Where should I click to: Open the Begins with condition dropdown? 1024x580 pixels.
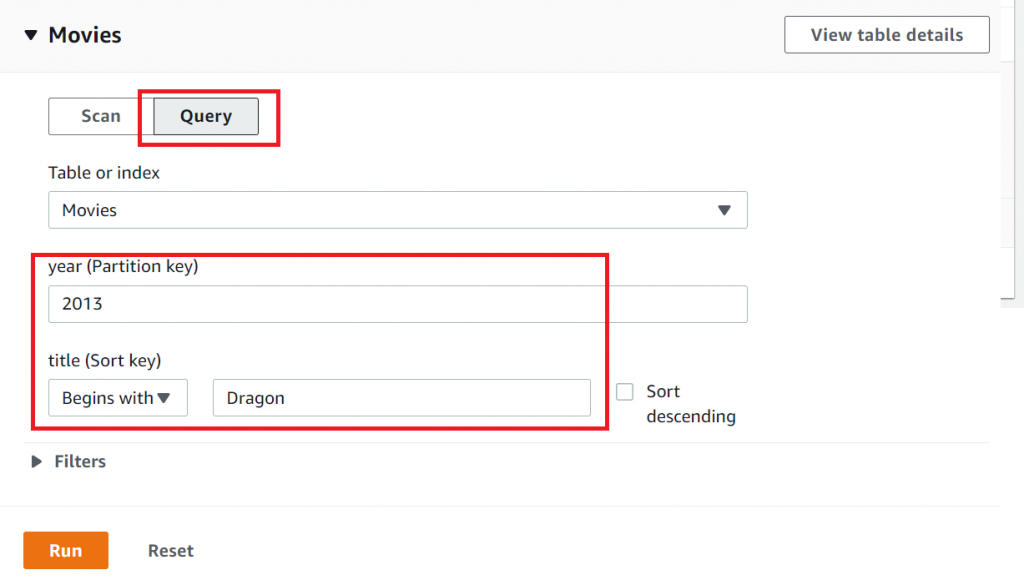tap(117, 398)
